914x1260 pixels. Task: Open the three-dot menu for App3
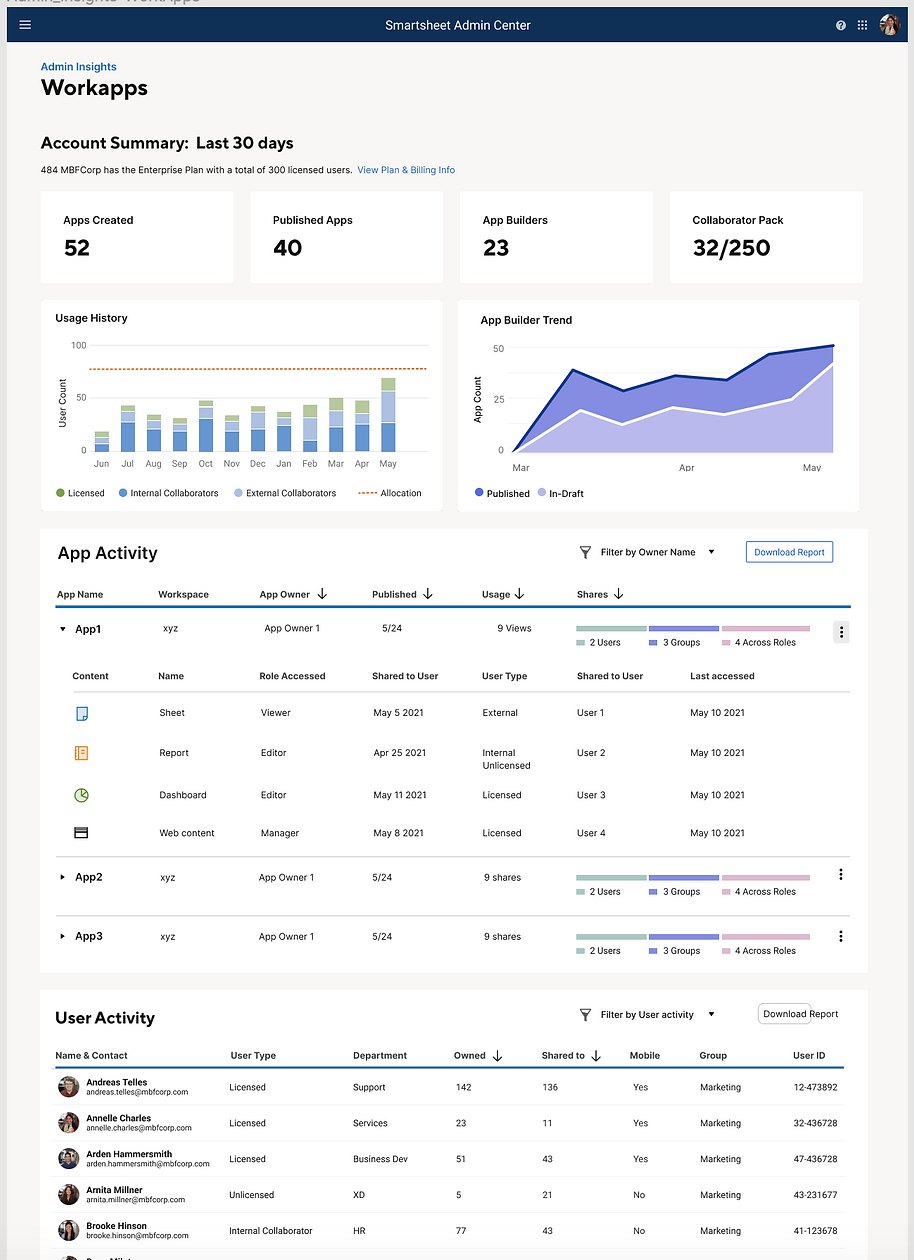coord(841,936)
